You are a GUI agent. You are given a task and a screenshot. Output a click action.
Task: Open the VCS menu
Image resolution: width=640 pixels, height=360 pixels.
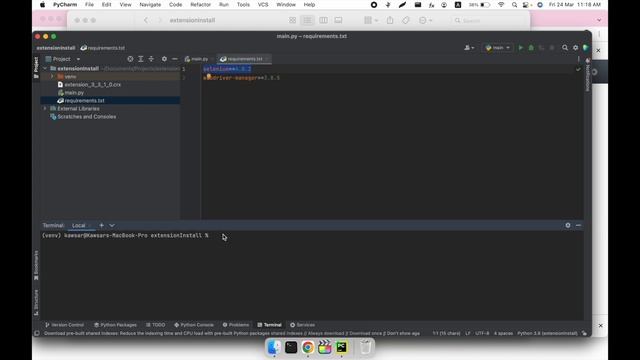[263, 4]
